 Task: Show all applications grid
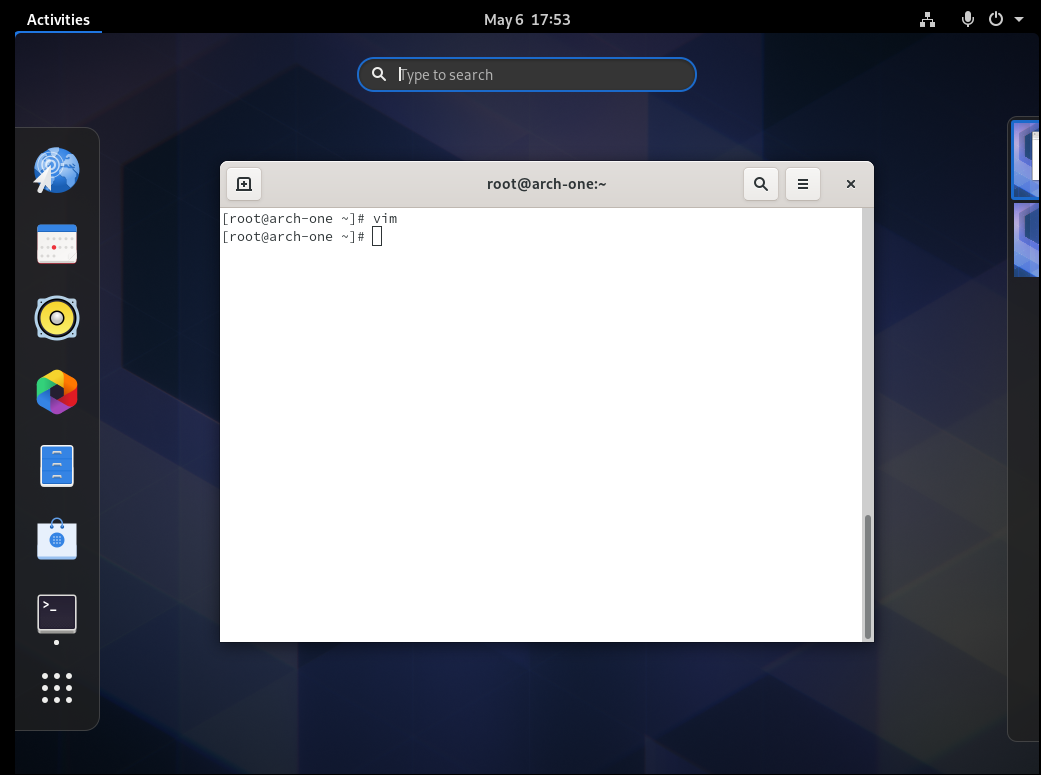(x=56, y=687)
